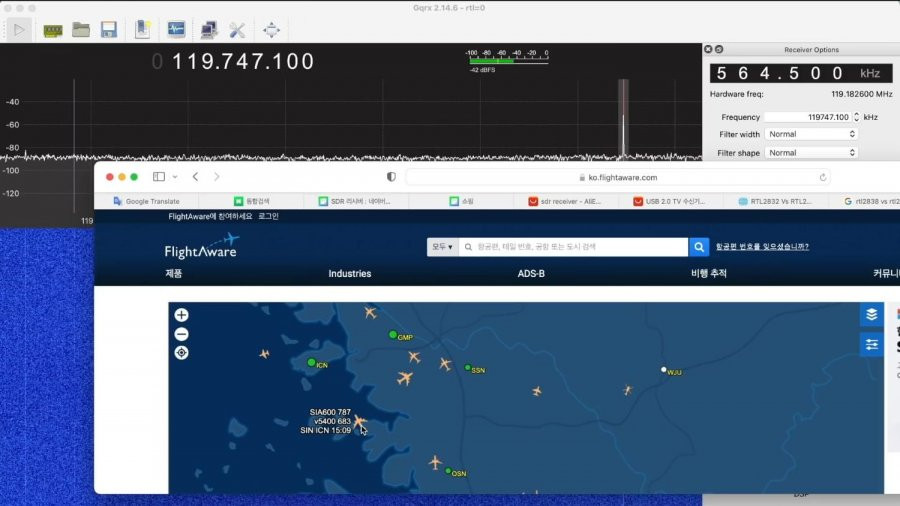The height and width of the screenshot is (506, 900).
Task: Click the 564.500 kHz offset display in Receiver Options
Action: point(801,73)
